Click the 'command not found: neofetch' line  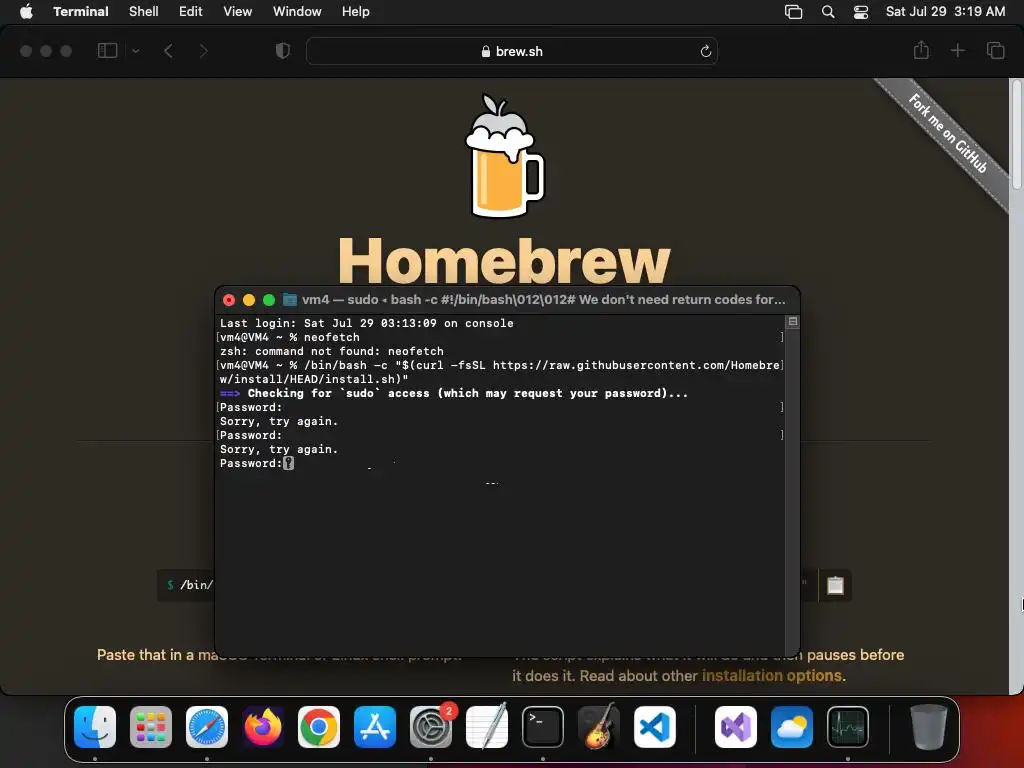click(x=332, y=351)
